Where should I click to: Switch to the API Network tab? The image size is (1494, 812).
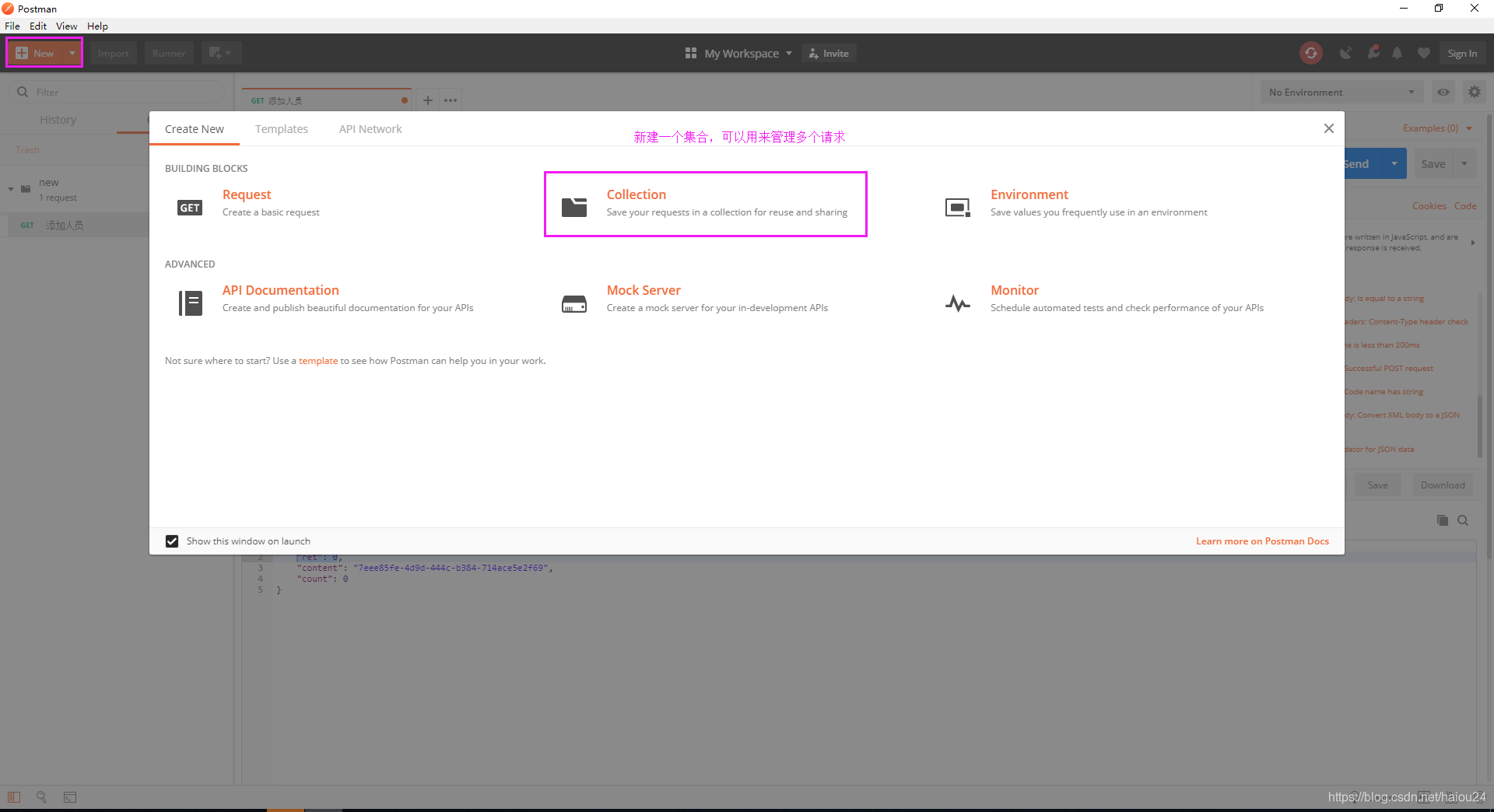[x=370, y=129]
